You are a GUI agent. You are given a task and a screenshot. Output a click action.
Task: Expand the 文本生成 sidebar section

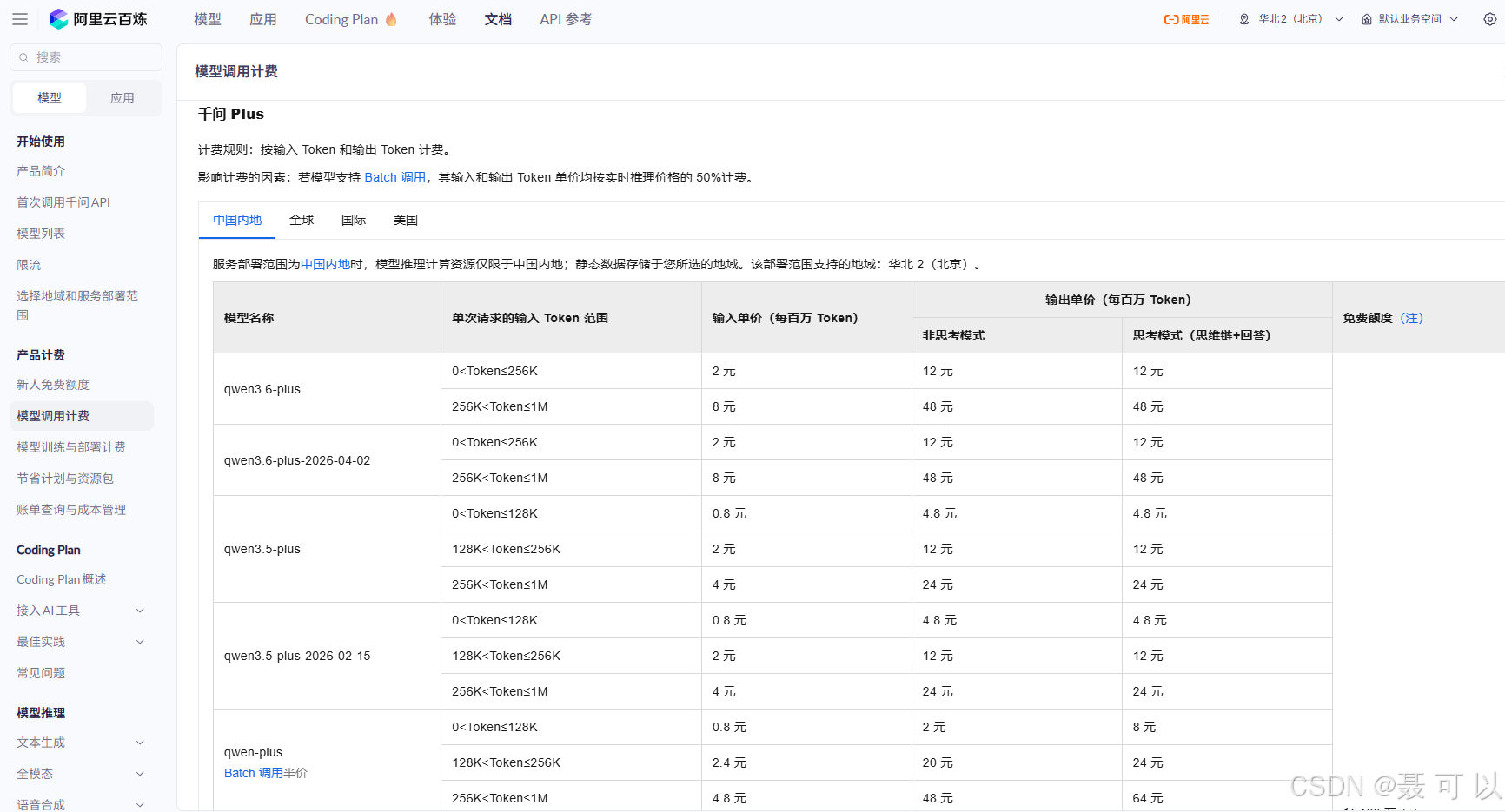140,743
